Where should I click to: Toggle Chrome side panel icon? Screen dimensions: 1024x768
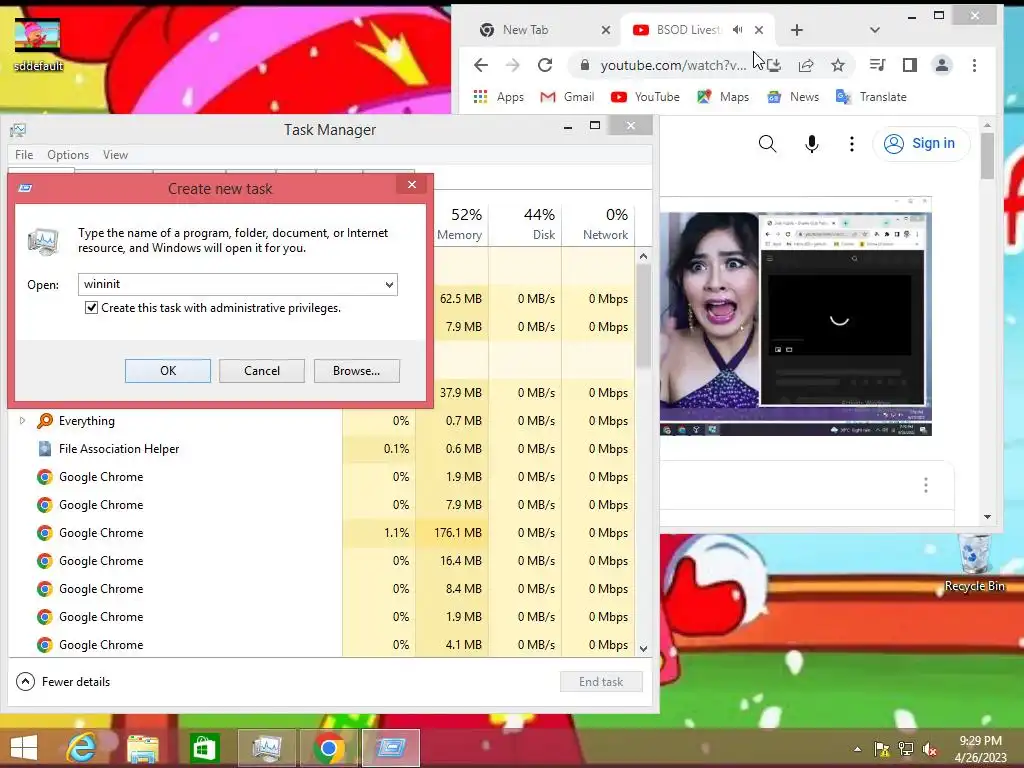(x=910, y=65)
